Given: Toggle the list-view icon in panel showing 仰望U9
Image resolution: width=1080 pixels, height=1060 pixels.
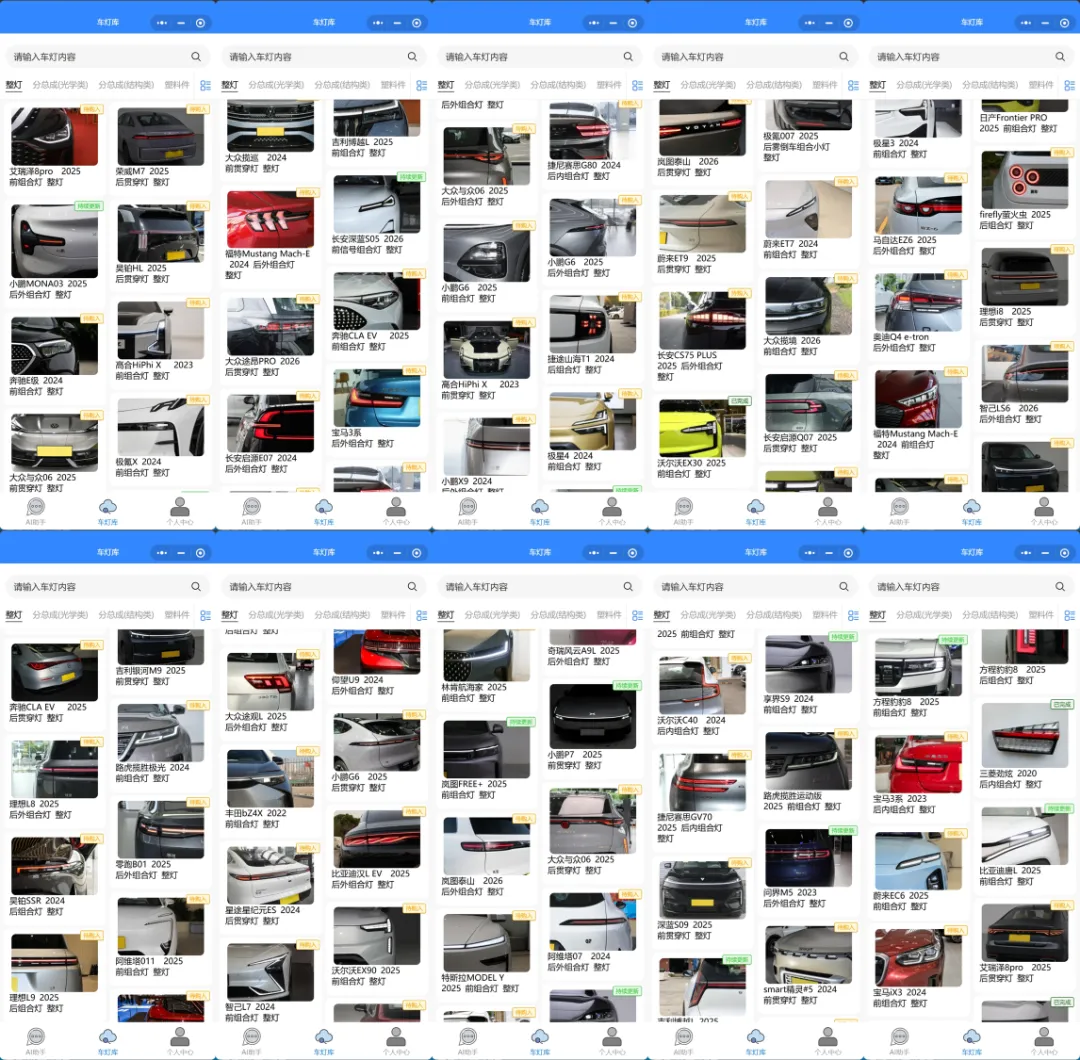Looking at the screenshot, I should [422, 615].
